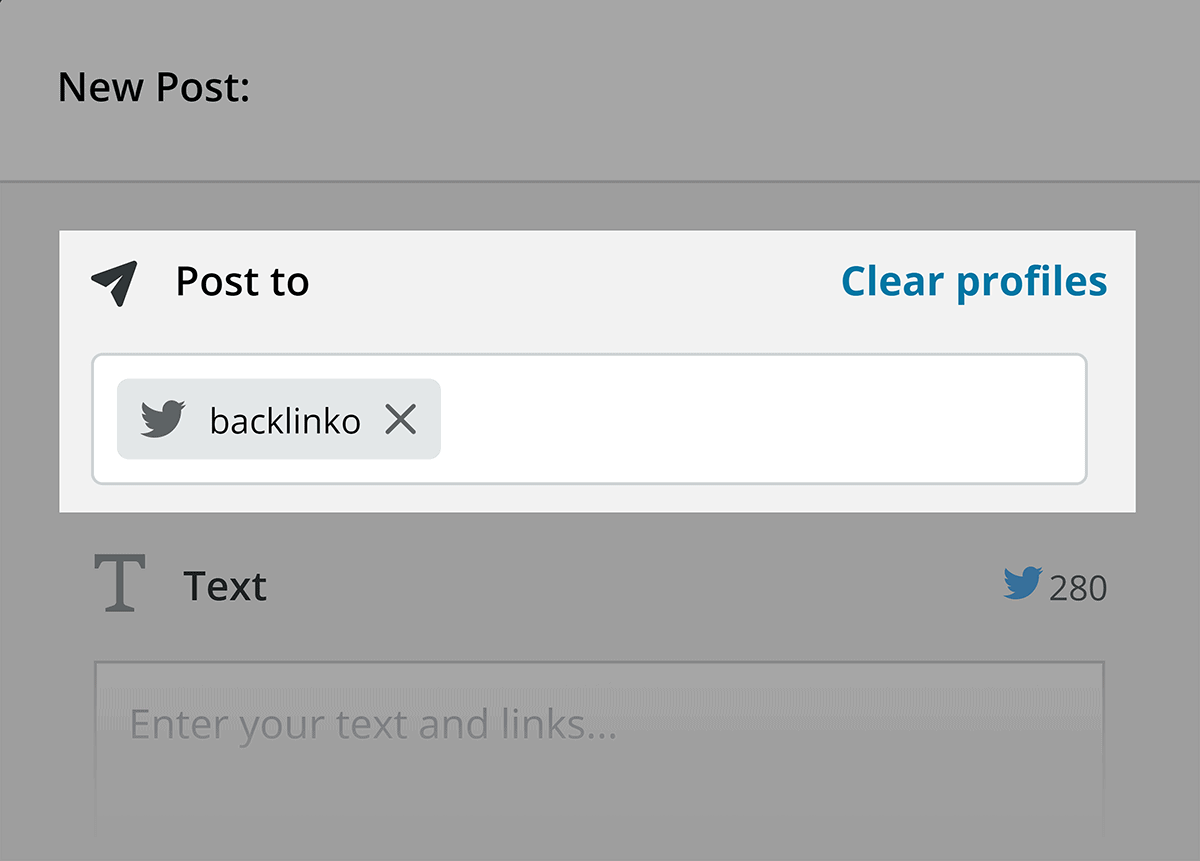Viewport: 1200px width, 861px height.
Task: Click the New Post: heading
Action: click(154, 88)
